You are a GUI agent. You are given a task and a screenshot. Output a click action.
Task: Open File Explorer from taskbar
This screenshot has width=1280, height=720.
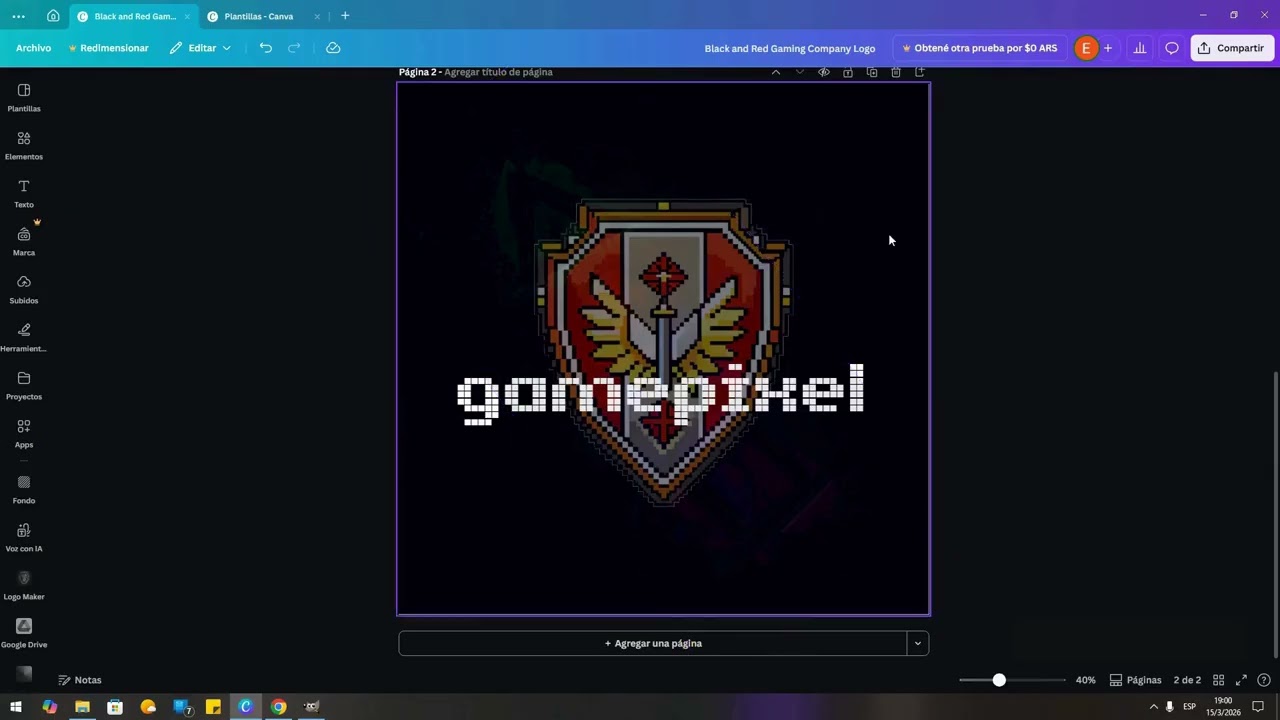click(82, 706)
